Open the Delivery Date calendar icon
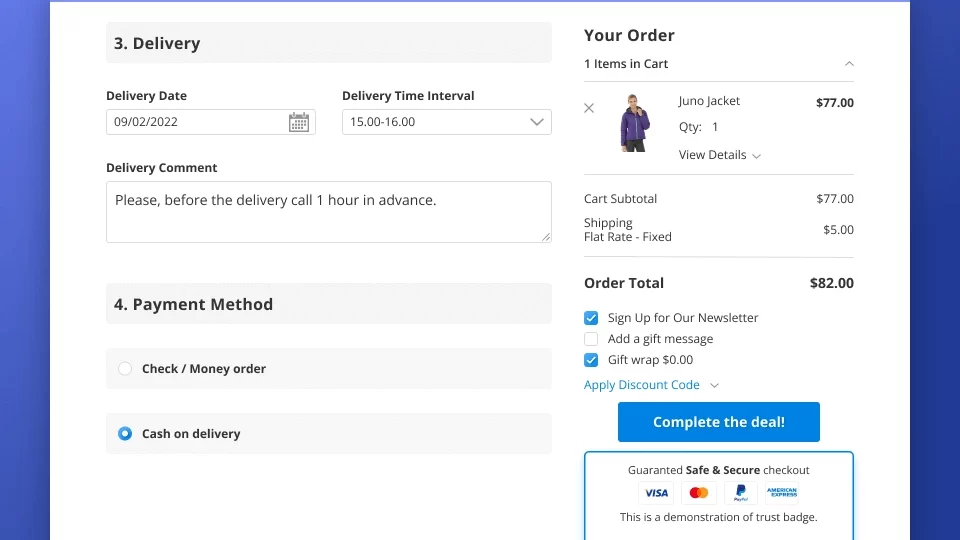 pos(298,122)
